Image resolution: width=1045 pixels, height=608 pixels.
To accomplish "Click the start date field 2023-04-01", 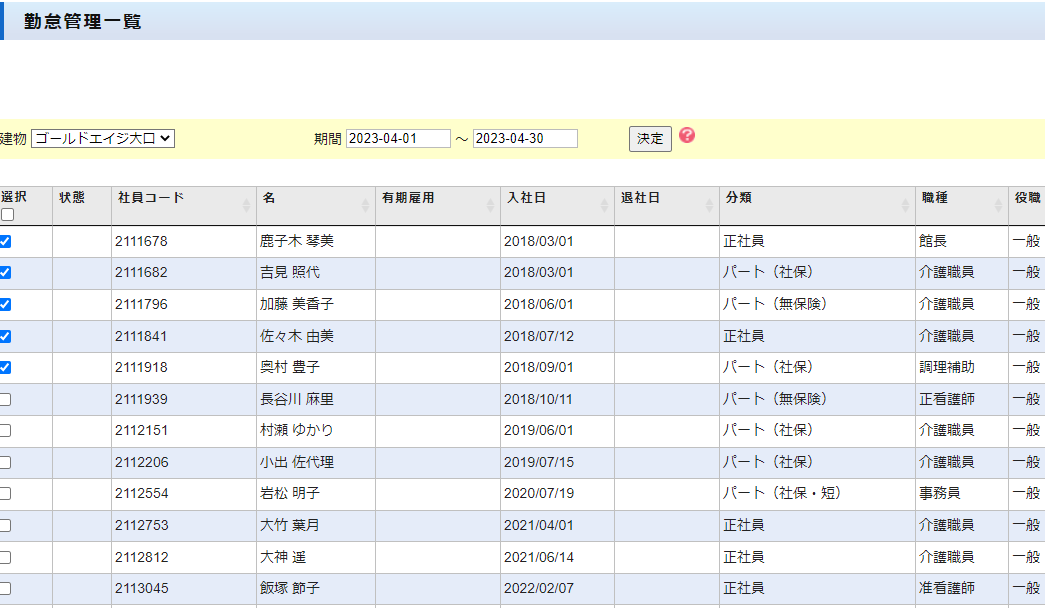I will coord(398,139).
